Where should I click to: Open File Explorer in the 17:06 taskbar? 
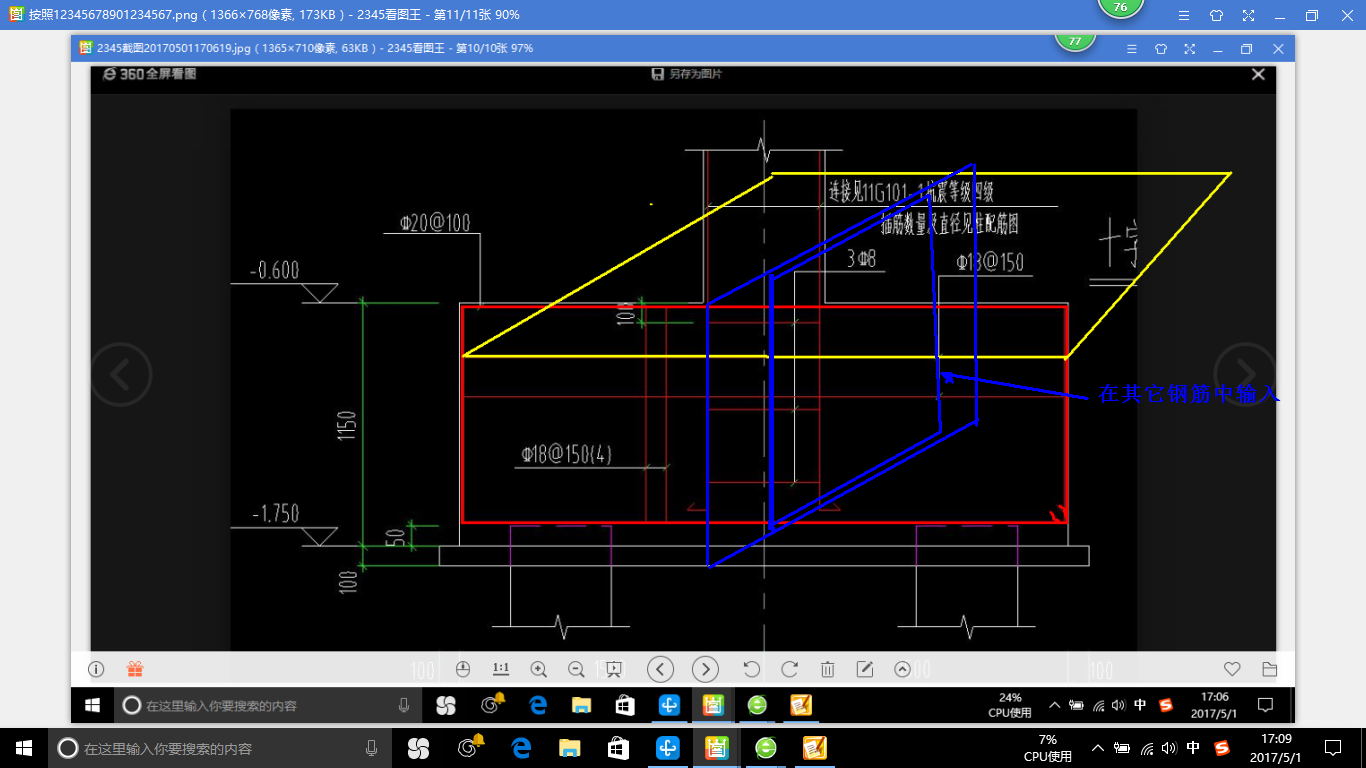click(x=581, y=705)
